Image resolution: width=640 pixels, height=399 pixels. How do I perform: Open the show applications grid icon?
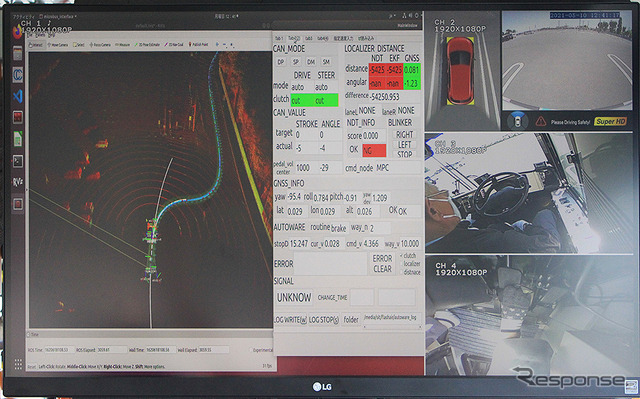click(18, 364)
